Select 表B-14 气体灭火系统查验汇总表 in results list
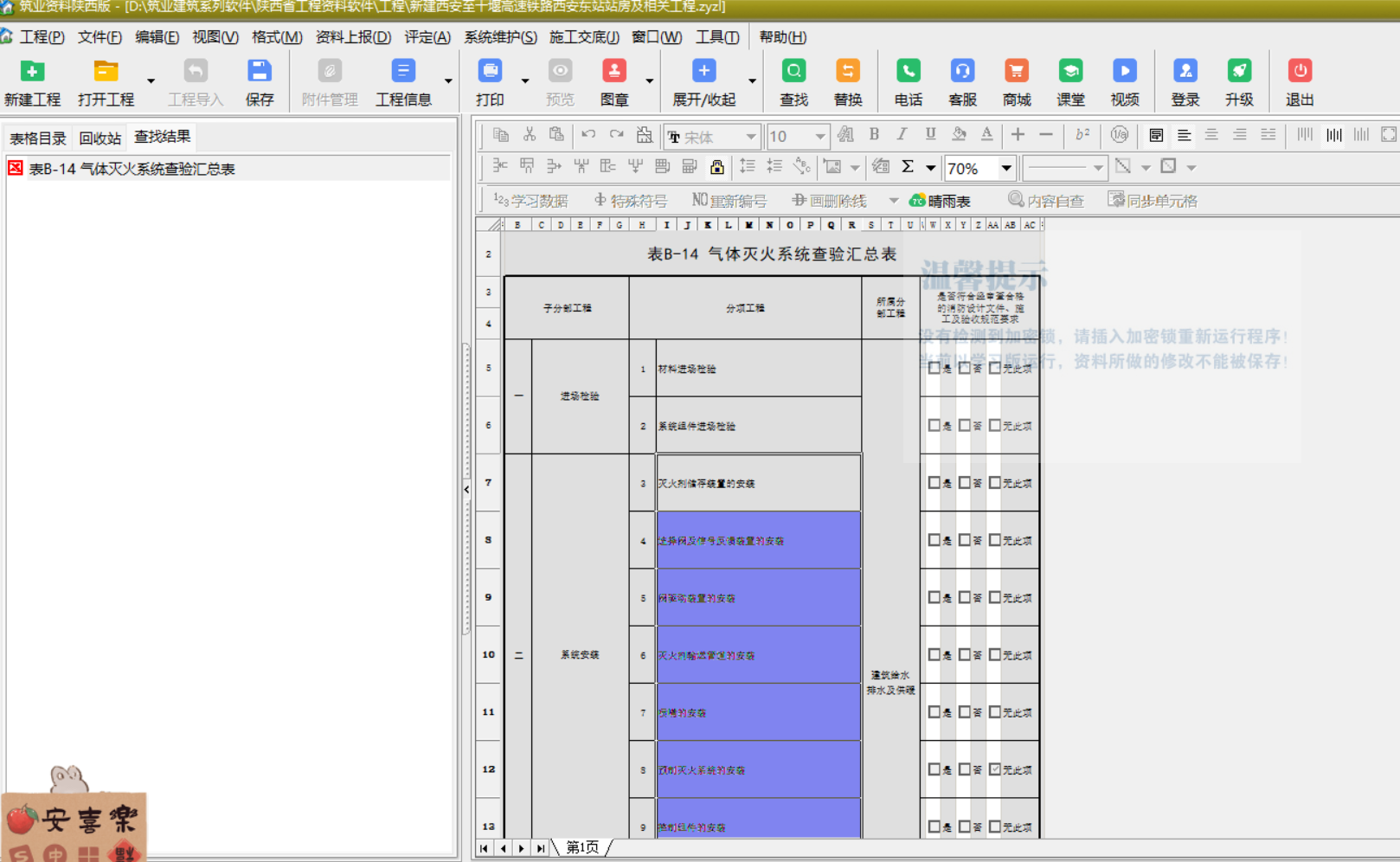 pyautogui.click(x=132, y=169)
